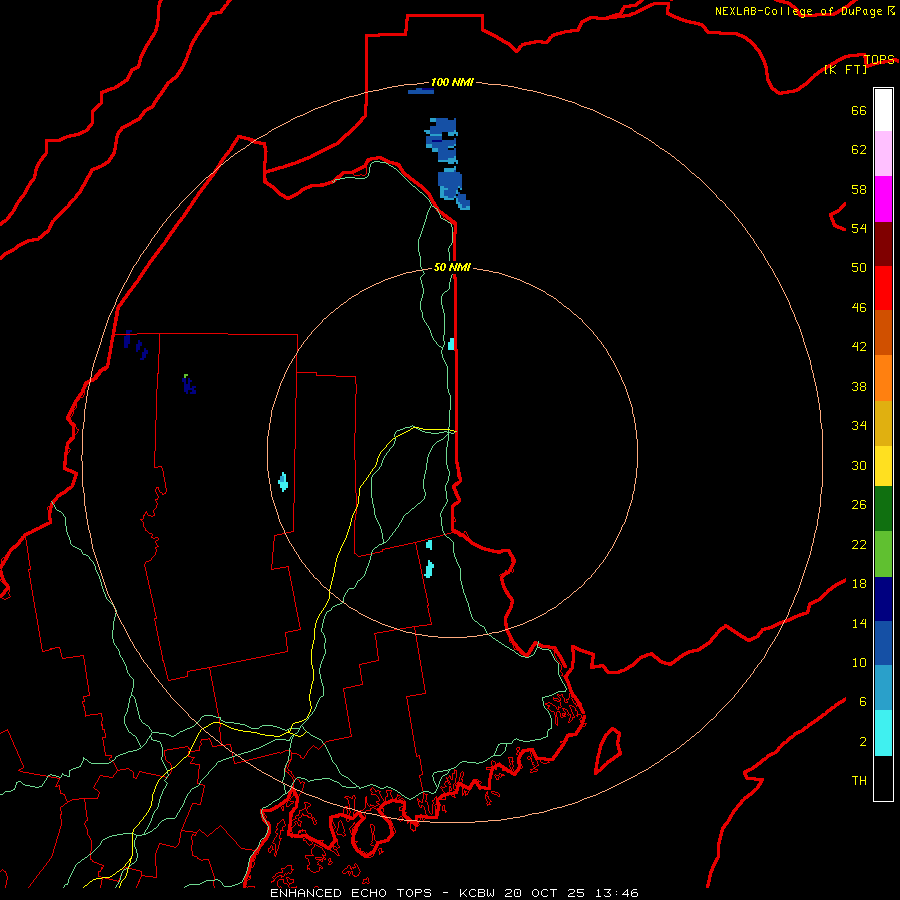The width and height of the screenshot is (900, 900).
Task: Click the white 66+ kft color swatch
Action: click(883, 110)
